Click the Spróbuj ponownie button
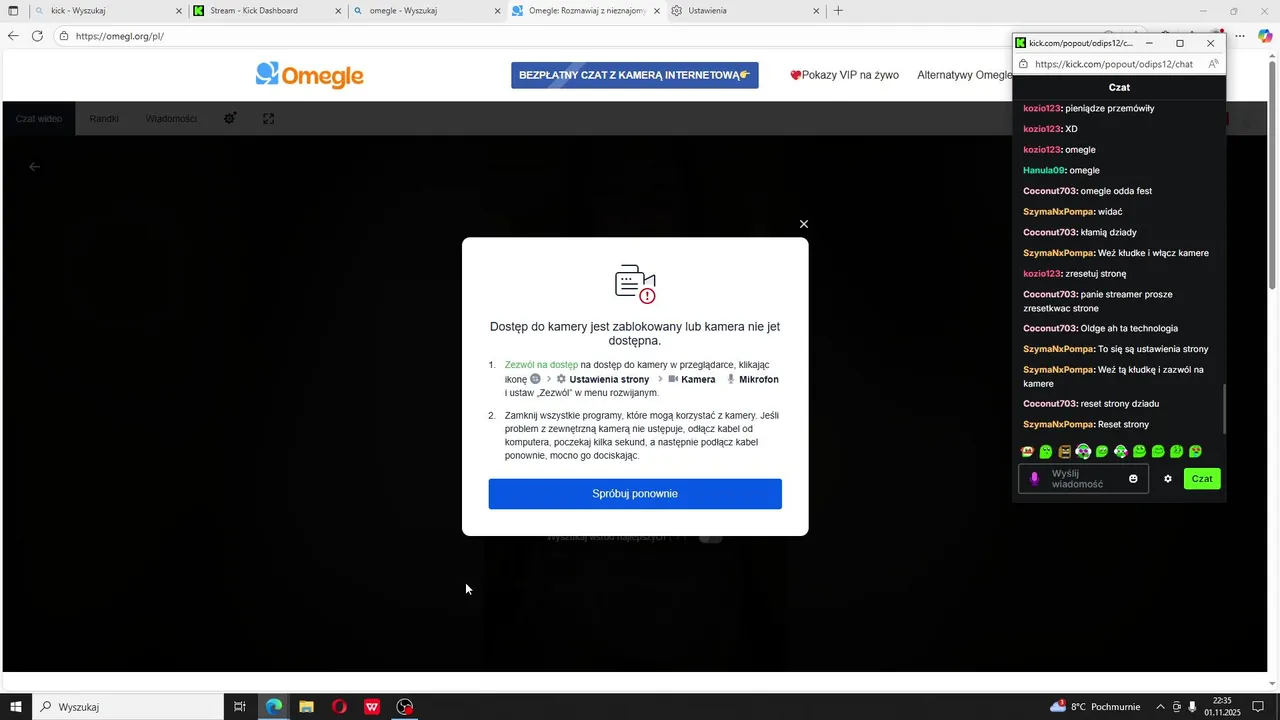1280x720 pixels. tap(635, 494)
